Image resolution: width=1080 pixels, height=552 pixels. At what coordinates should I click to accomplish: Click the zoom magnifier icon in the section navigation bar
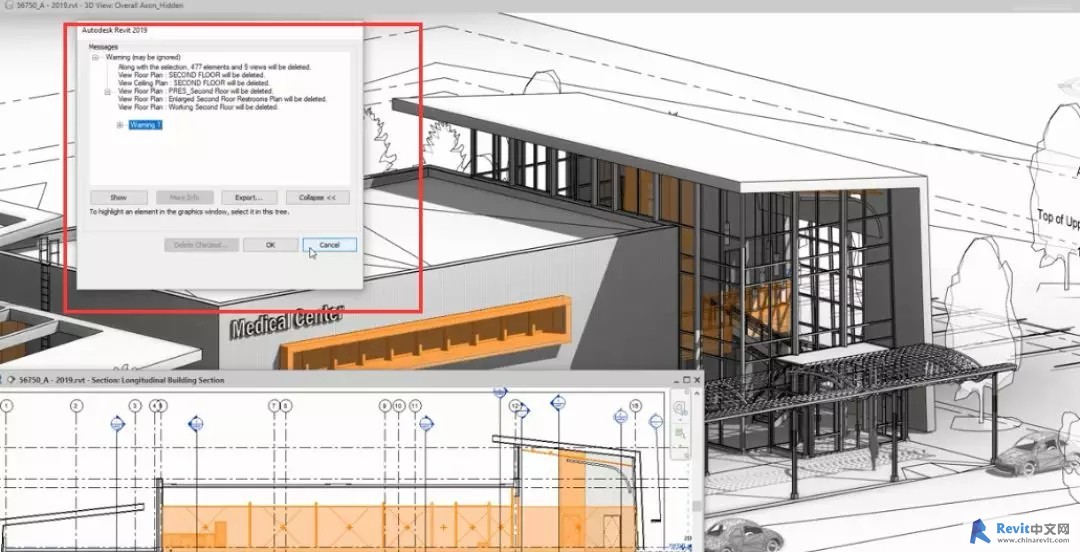(x=680, y=408)
